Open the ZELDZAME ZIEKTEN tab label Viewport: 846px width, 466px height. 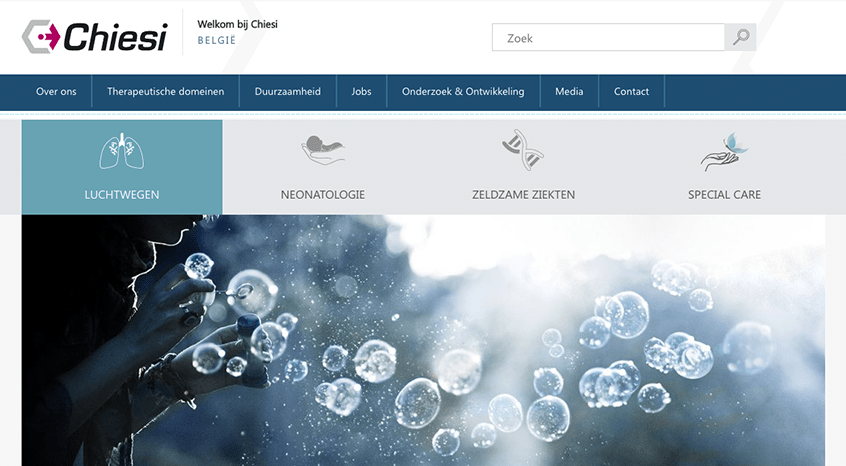[523, 195]
